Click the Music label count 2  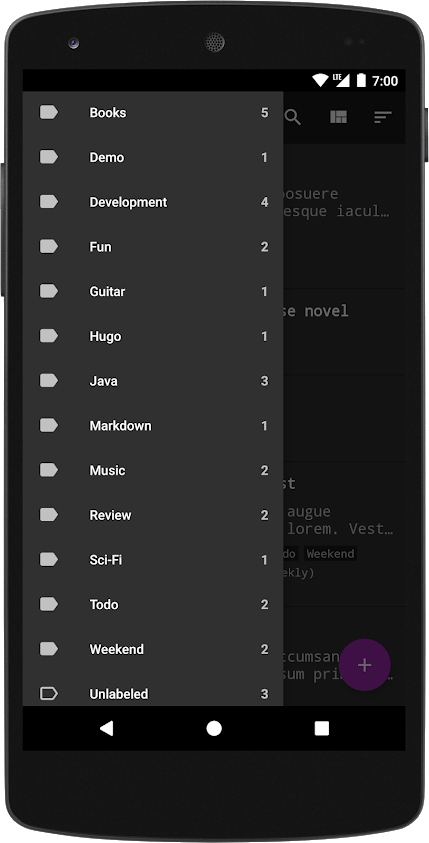264,470
